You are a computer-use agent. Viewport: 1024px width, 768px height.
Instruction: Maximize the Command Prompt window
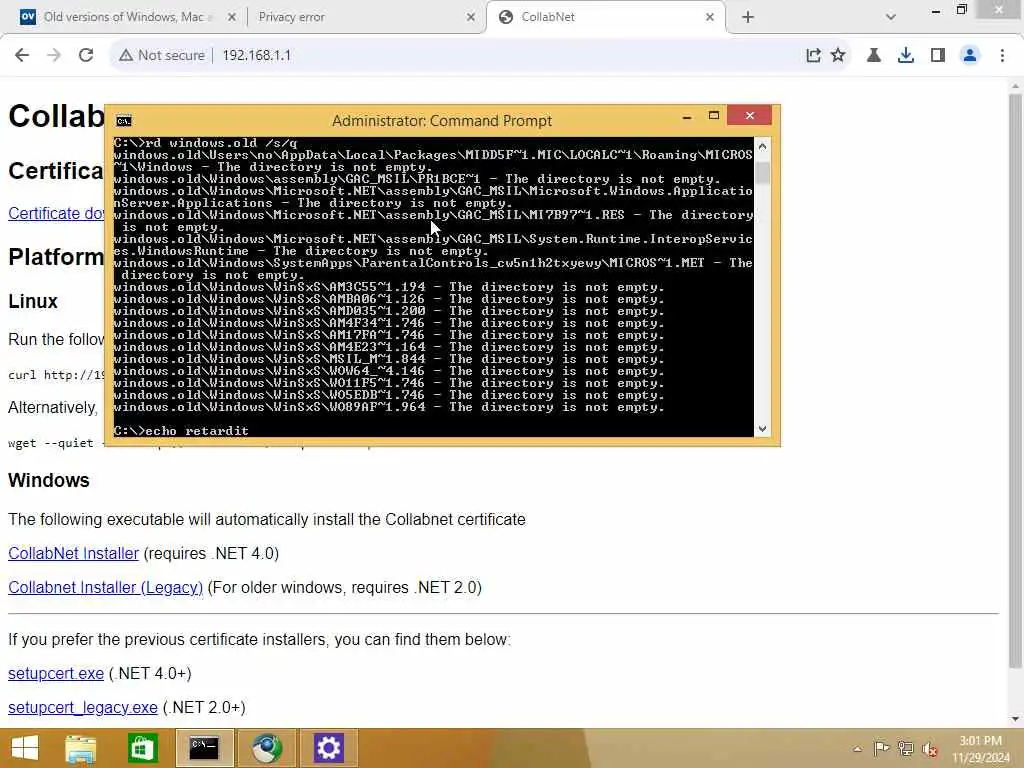tap(713, 116)
